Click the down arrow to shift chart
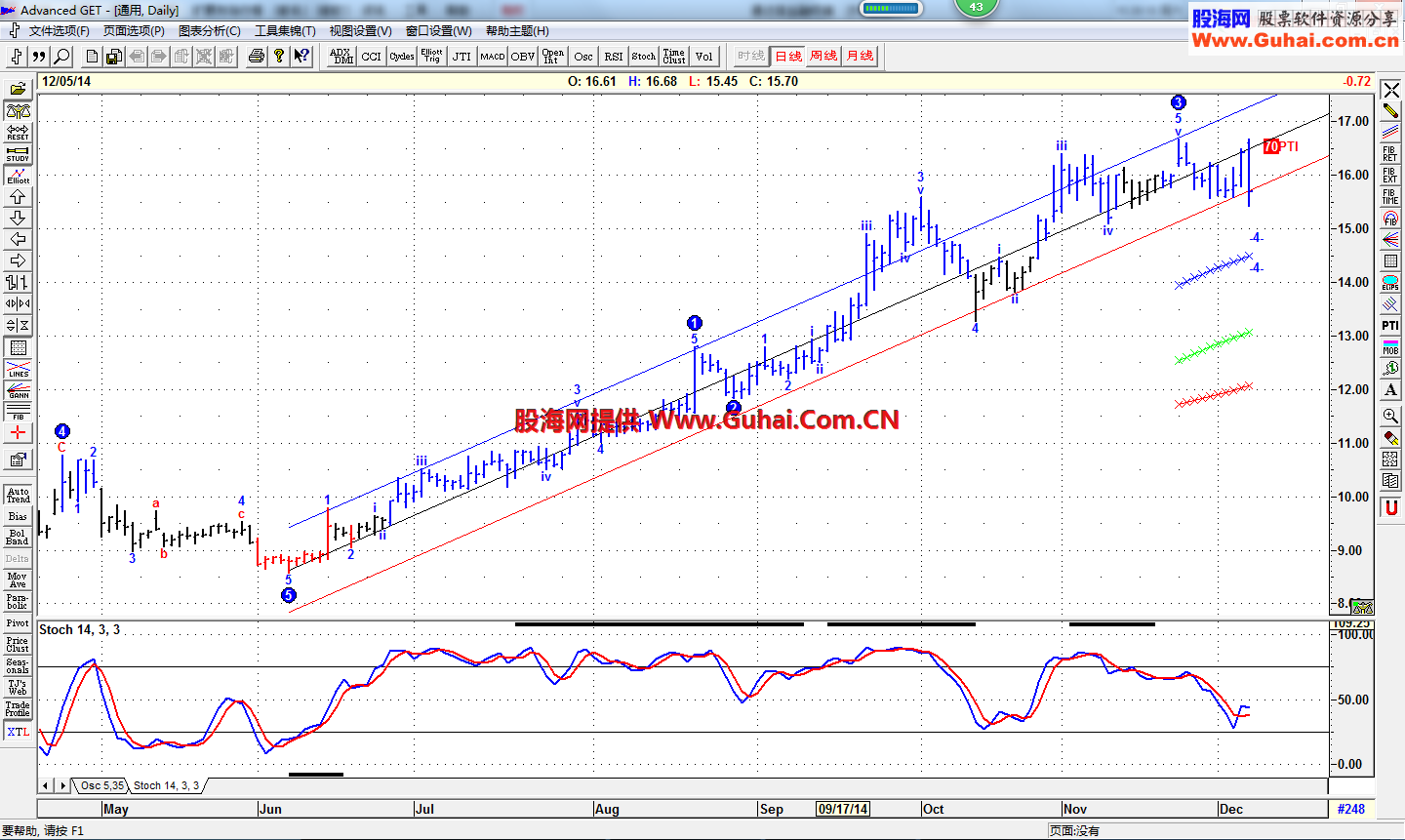Screen dimensions: 1405x840 pyautogui.click(x=18, y=218)
